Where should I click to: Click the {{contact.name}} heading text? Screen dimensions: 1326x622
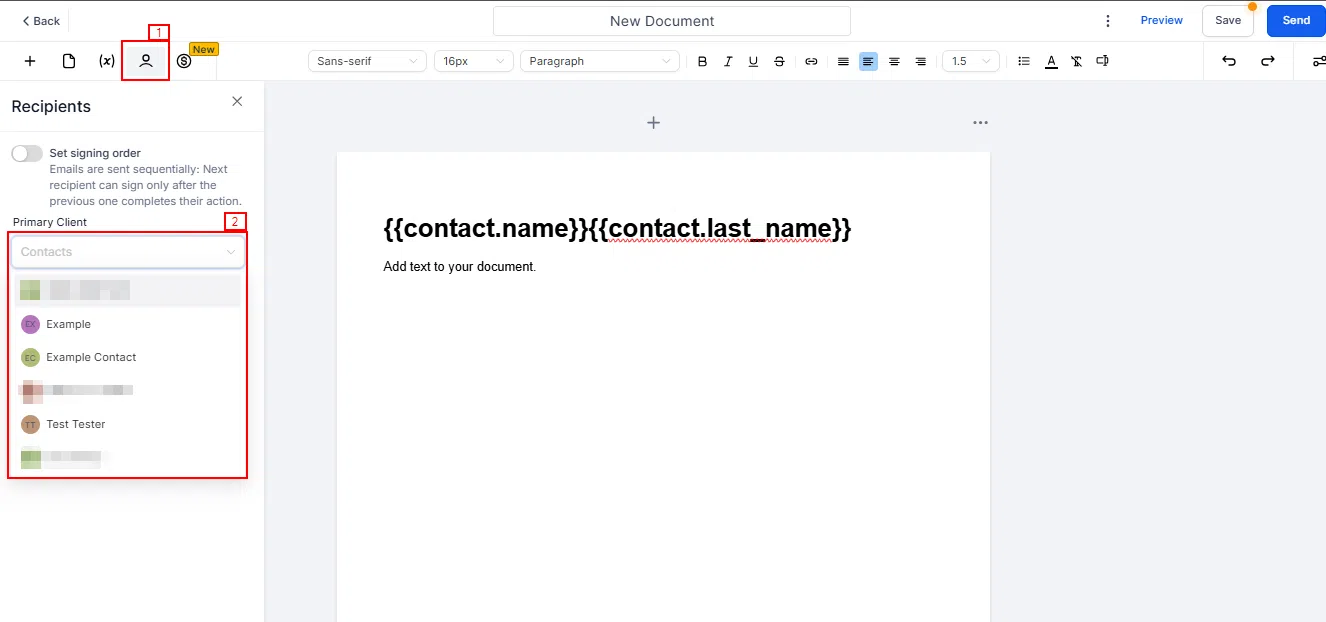pos(486,228)
